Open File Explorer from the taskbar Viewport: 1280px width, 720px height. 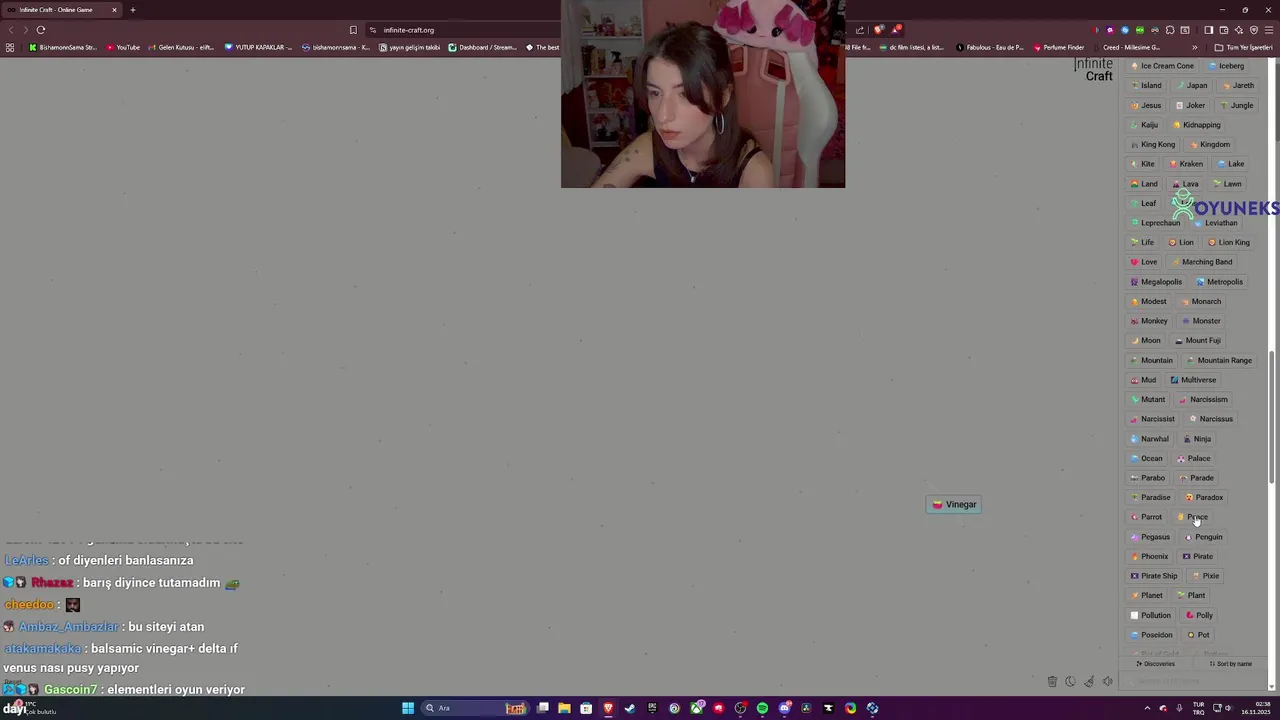564,708
